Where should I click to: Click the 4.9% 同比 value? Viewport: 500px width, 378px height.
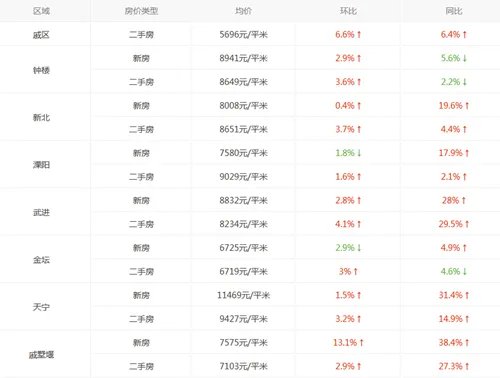click(x=454, y=248)
